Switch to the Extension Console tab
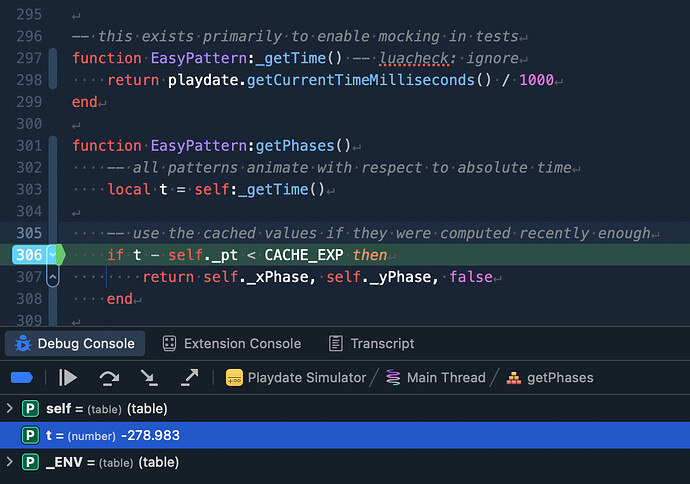The width and height of the screenshot is (690, 484). click(232, 343)
